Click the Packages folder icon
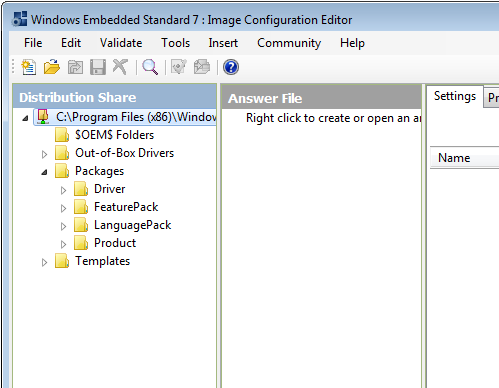Image resolution: width=499 pixels, height=388 pixels. pyautogui.click(x=62, y=171)
